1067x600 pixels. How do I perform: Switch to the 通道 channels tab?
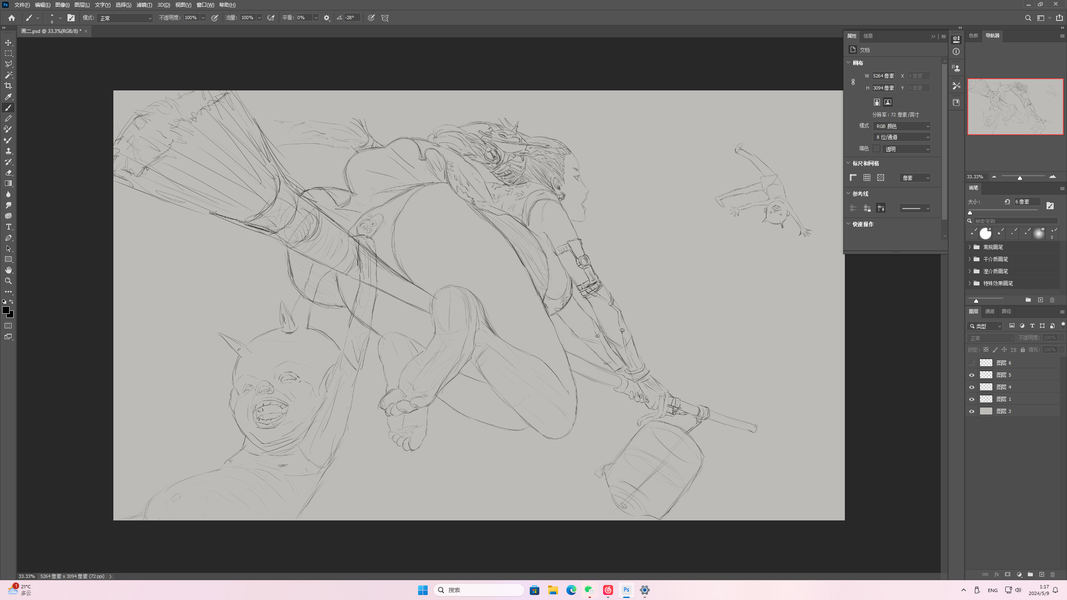click(990, 312)
